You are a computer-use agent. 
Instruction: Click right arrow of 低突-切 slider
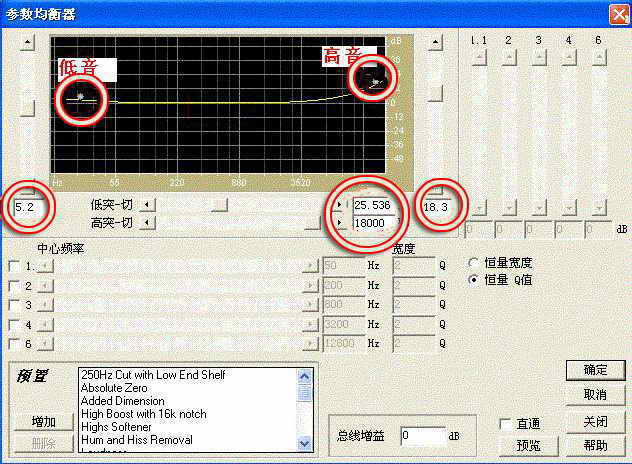click(339, 205)
